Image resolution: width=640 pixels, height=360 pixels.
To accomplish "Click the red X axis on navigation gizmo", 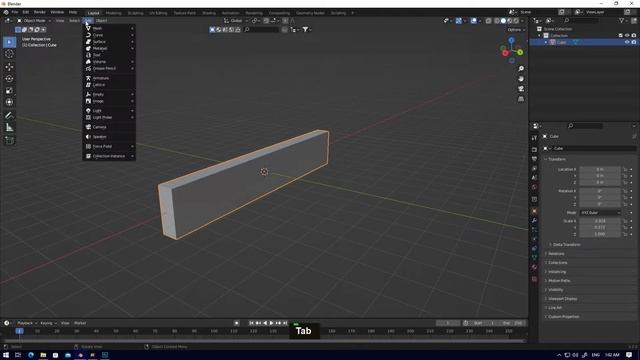I will (505, 53).
